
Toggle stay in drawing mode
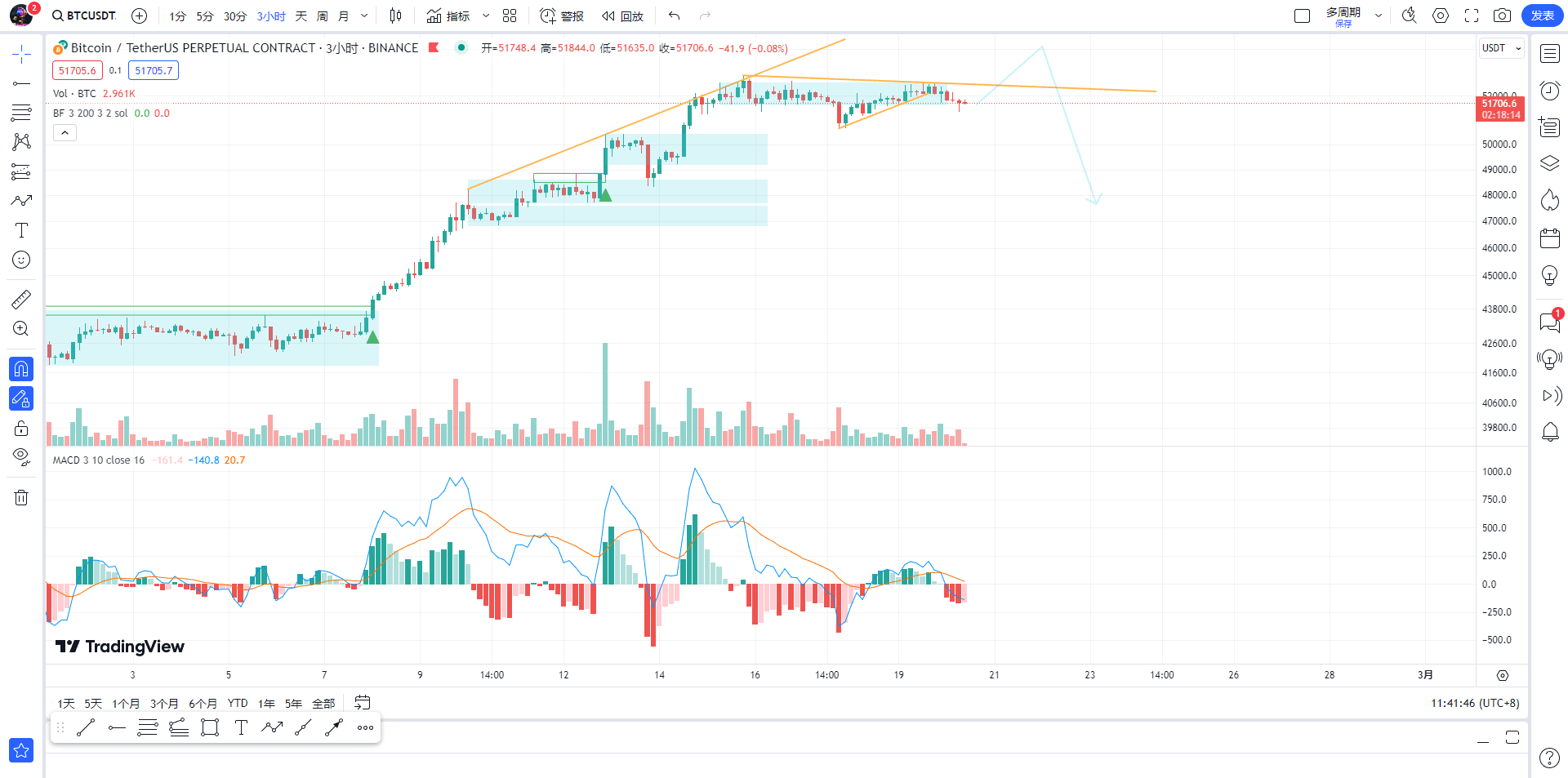[21, 398]
